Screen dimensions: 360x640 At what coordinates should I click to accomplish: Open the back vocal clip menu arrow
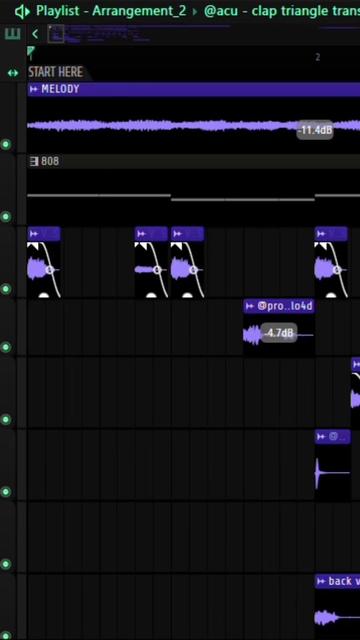point(321,581)
